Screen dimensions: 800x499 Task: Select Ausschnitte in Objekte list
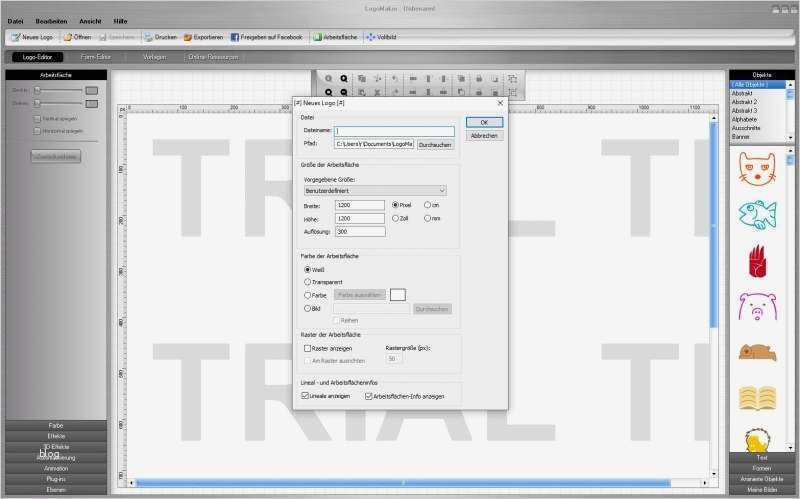(758, 128)
